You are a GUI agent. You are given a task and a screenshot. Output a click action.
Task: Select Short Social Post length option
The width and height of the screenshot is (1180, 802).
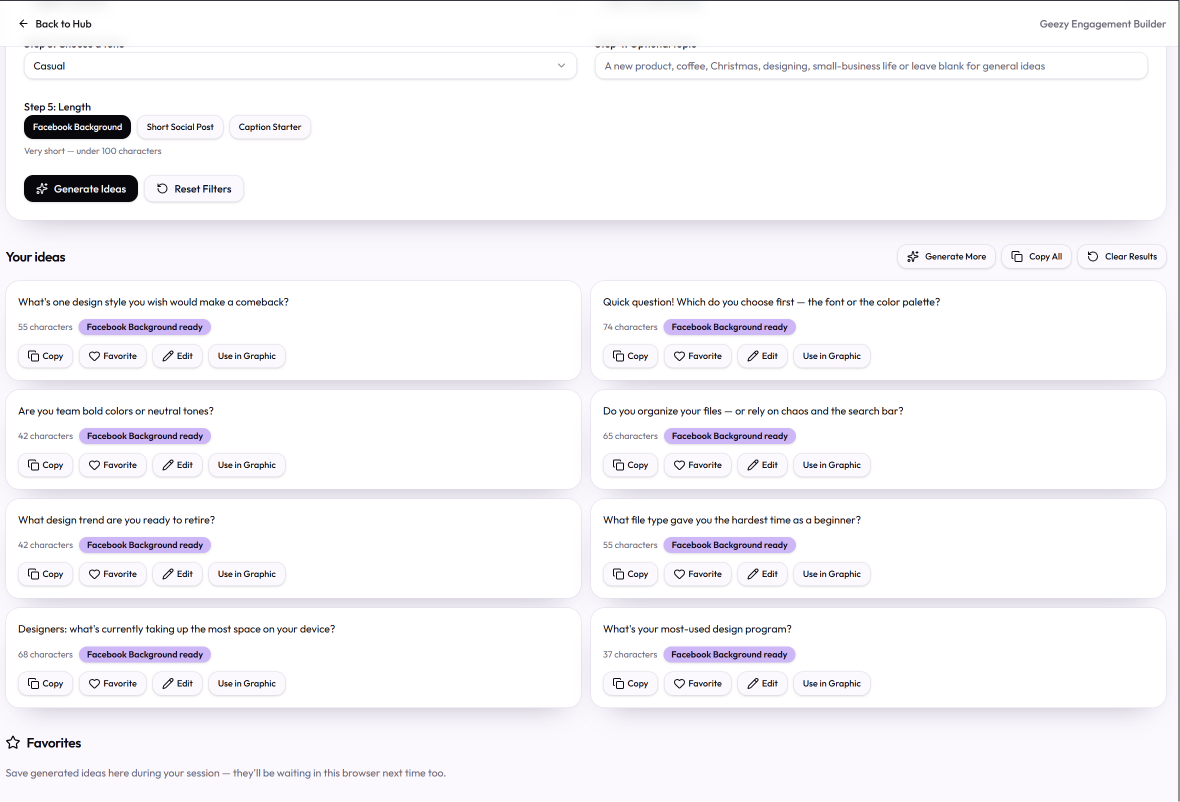pyautogui.click(x=180, y=127)
